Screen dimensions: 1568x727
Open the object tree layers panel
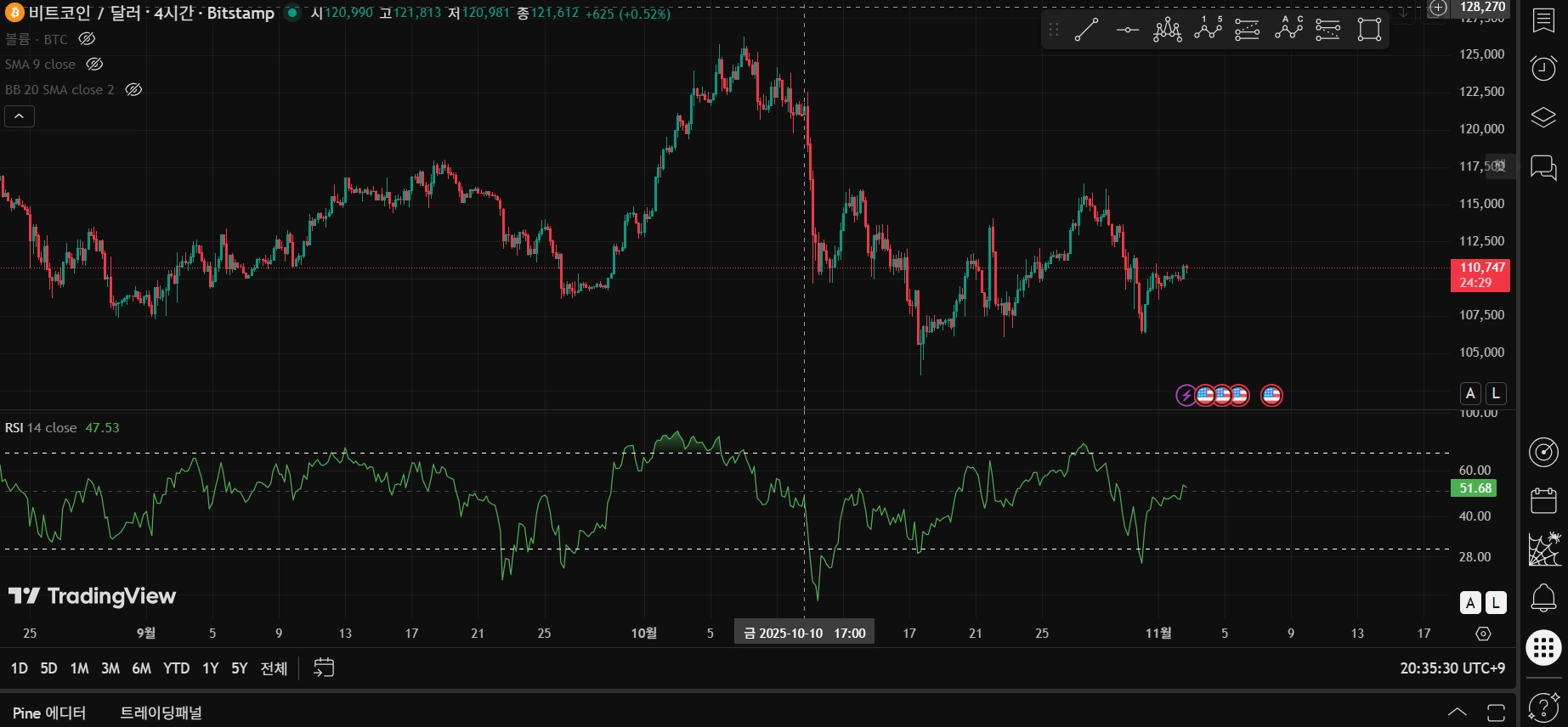(1543, 117)
